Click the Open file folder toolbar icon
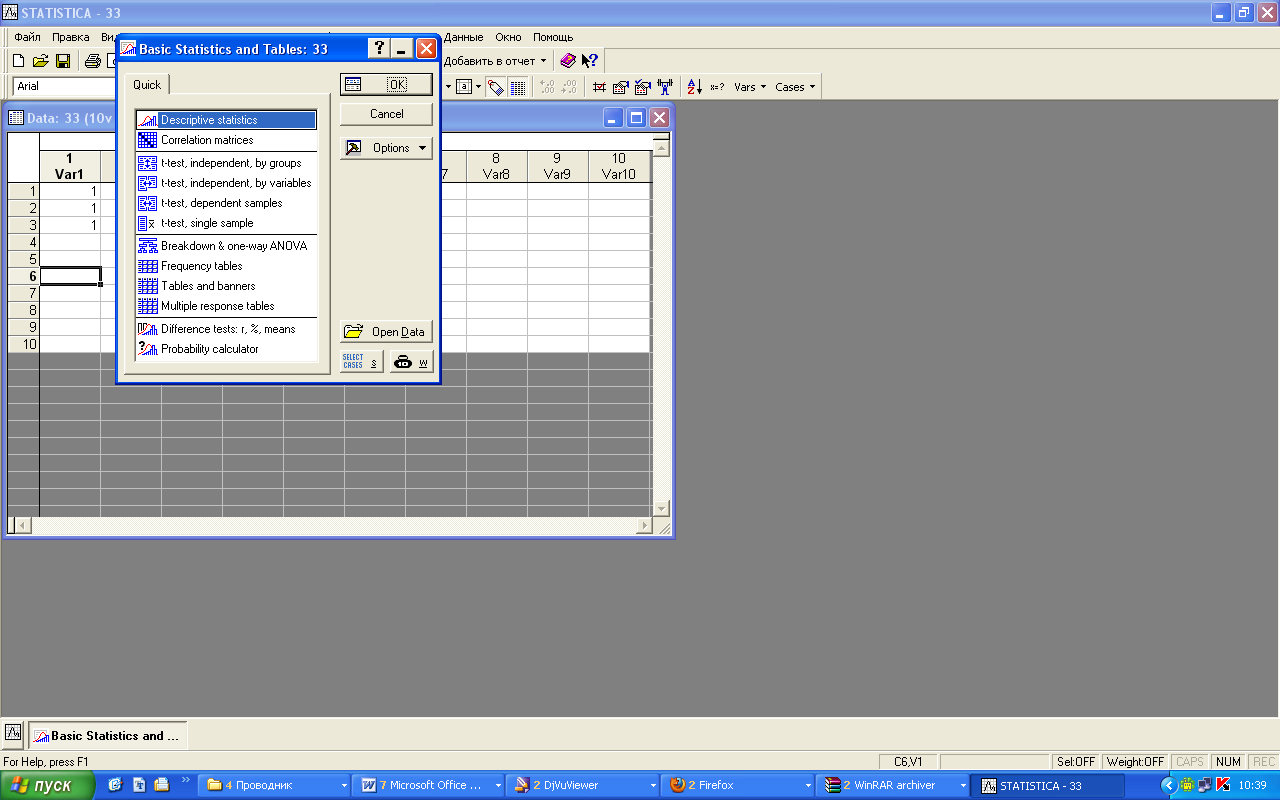The height and width of the screenshot is (800, 1280). (40, 61)
